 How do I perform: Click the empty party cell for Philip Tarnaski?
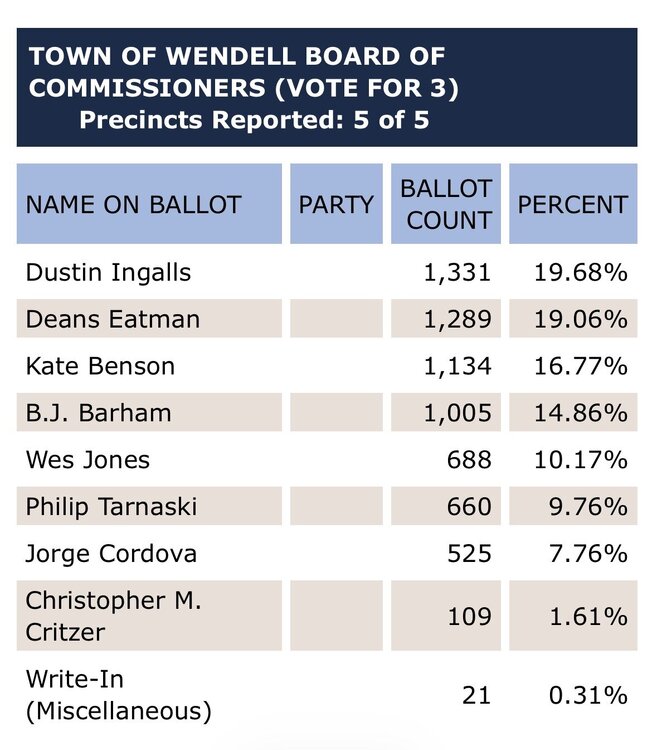tap(336, 507)
